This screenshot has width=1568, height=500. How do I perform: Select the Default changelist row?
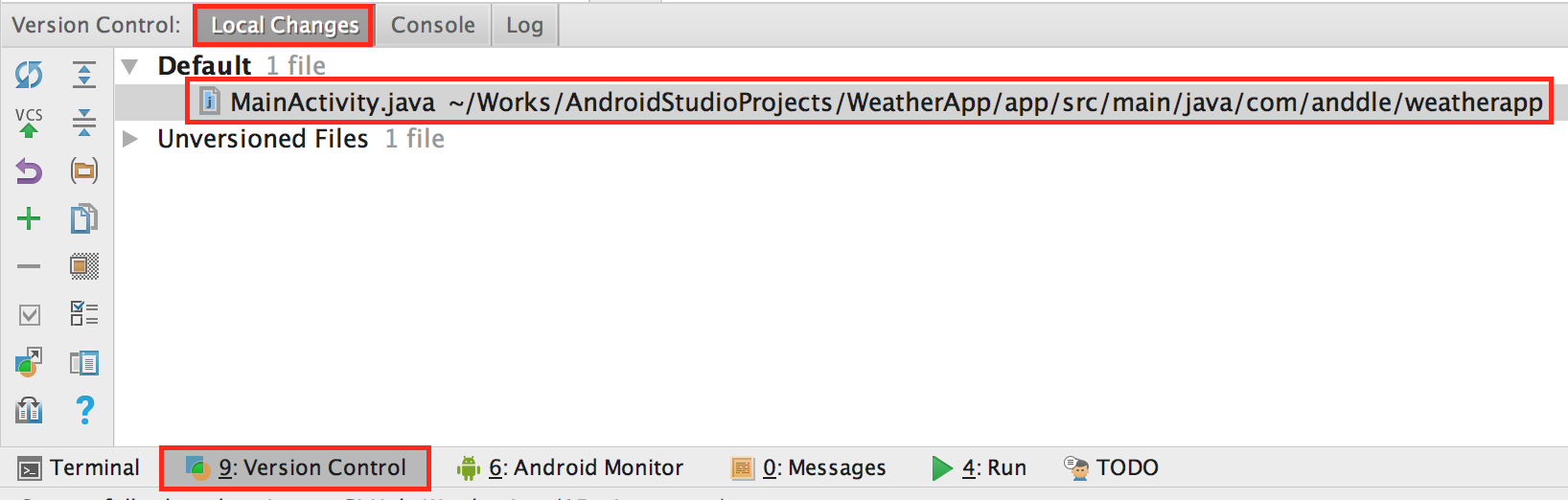click(x=841, y=66)
